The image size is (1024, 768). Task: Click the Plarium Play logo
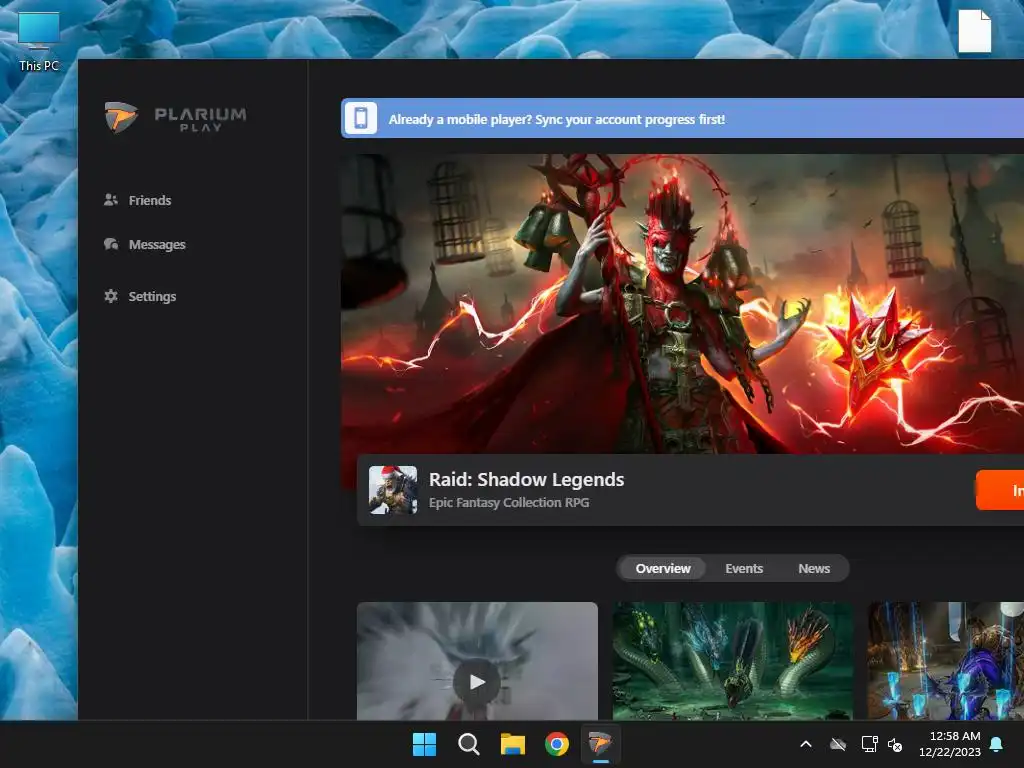point(176,118)
